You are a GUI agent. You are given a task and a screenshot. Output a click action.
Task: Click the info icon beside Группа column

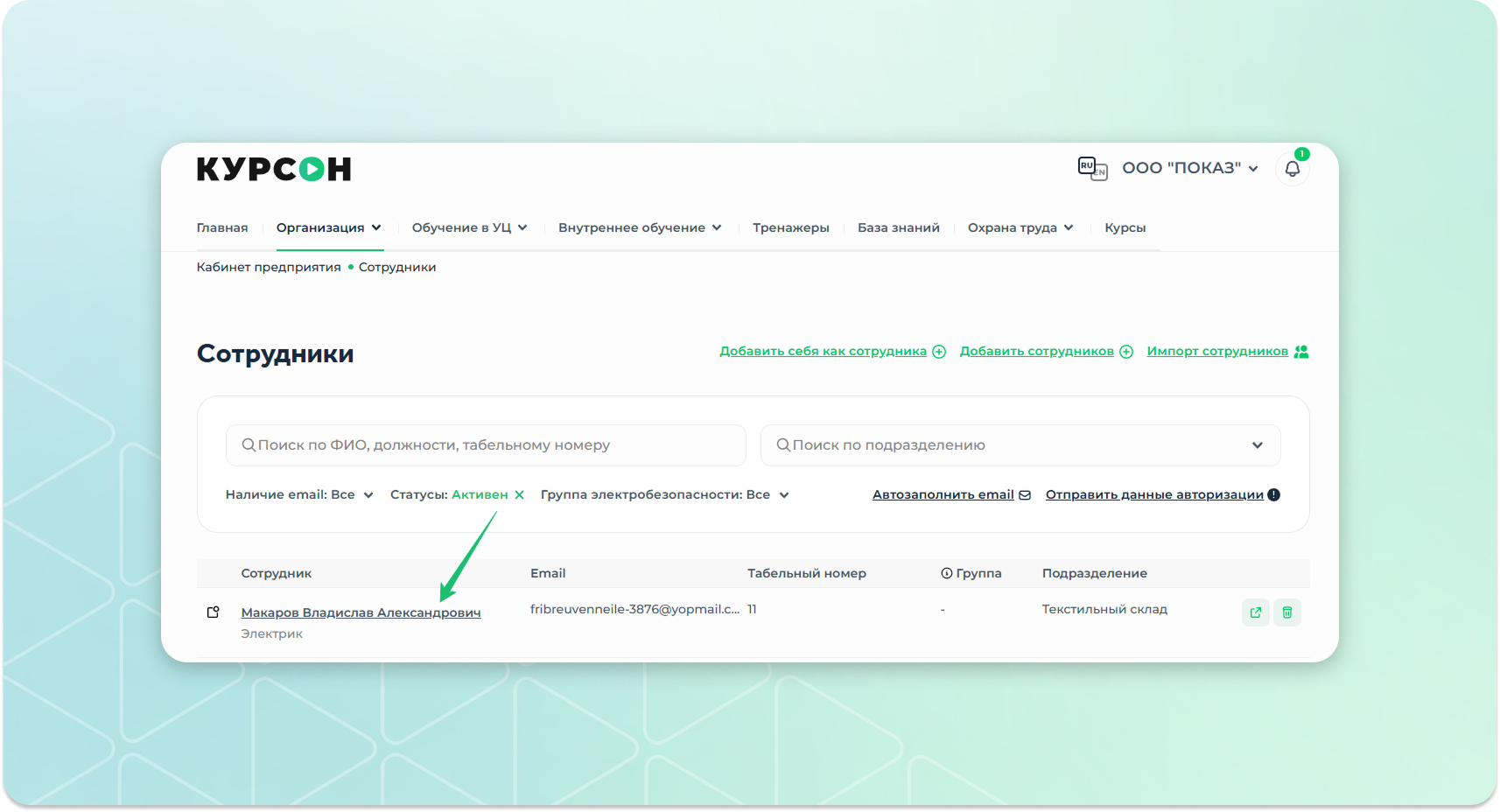(946, 574)
